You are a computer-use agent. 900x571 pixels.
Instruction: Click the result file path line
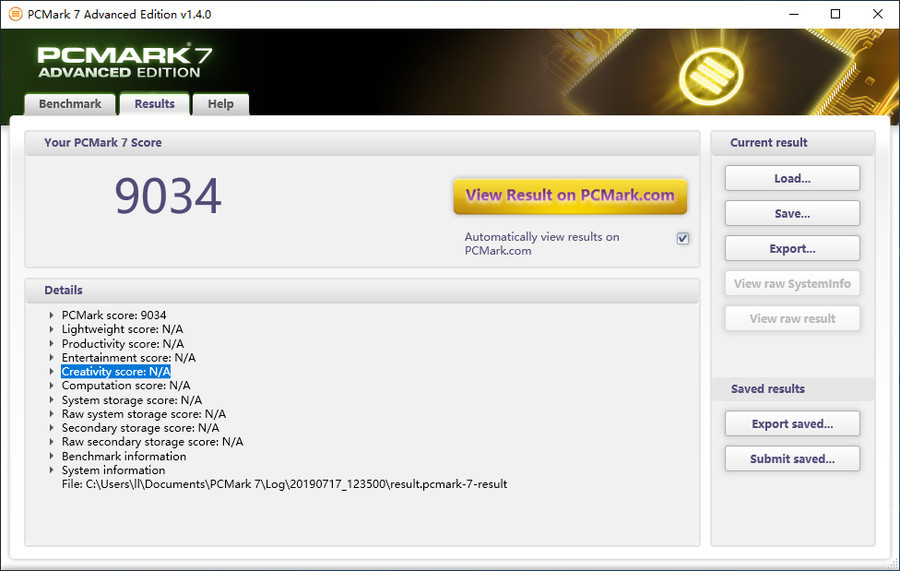[x=285, y=484]
